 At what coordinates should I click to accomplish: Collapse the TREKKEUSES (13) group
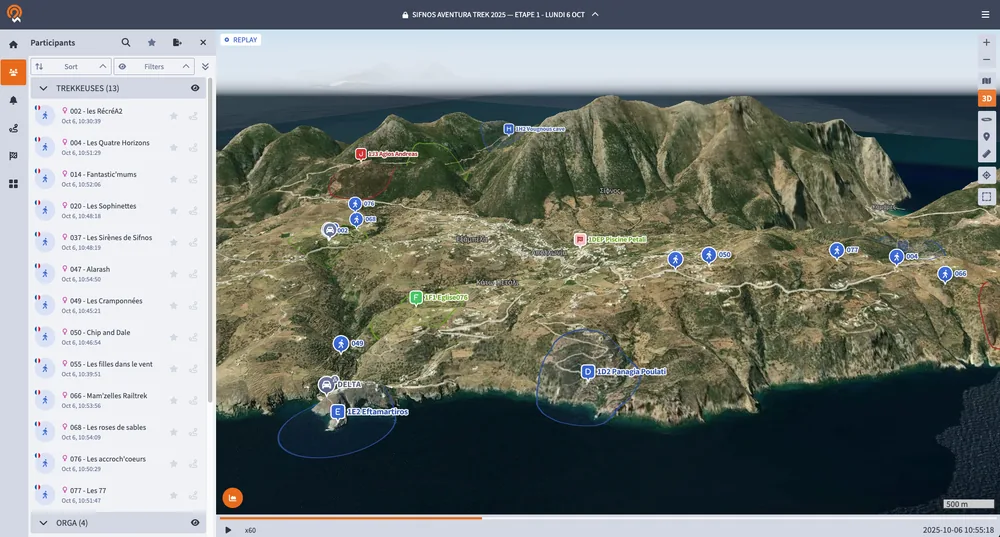43,89
